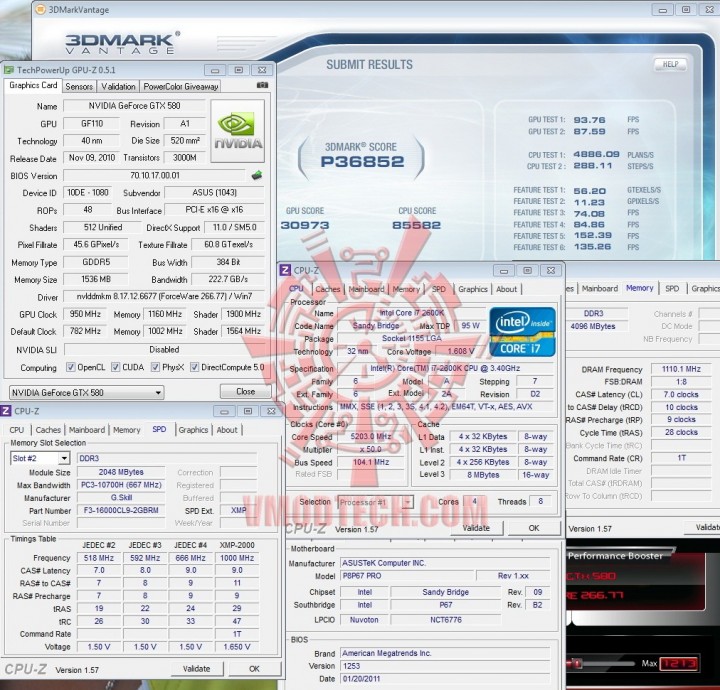Image resolution: width=720 pixels, height=690 pixels.
Task: Click the GPU-Z title bar icon
Action: click(8, 70)
